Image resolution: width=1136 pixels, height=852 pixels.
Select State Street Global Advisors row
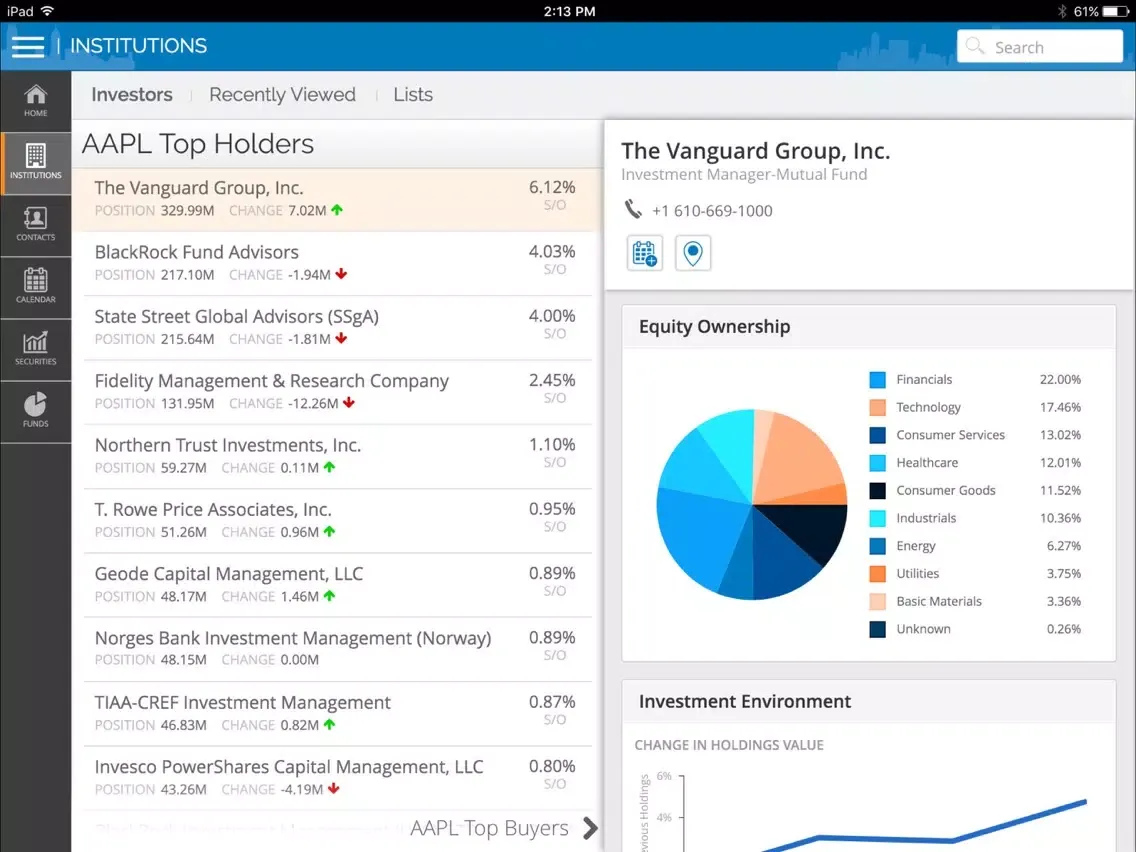tap(338, 327)
